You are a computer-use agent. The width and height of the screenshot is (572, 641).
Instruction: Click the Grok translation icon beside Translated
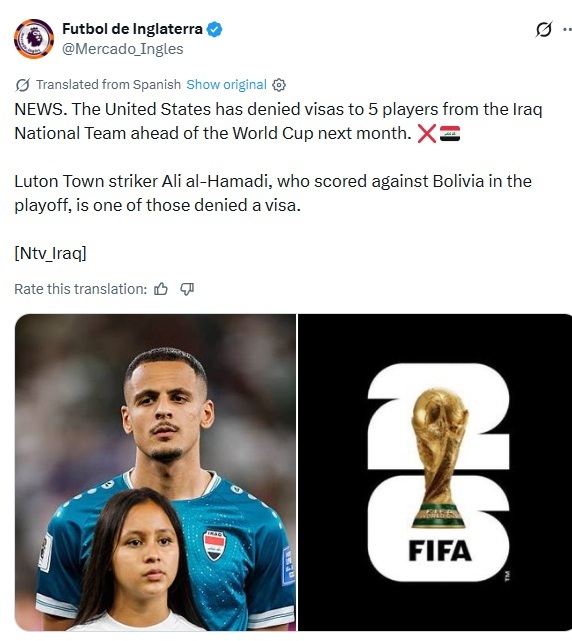pyautogui.click(x=22, y=85)
